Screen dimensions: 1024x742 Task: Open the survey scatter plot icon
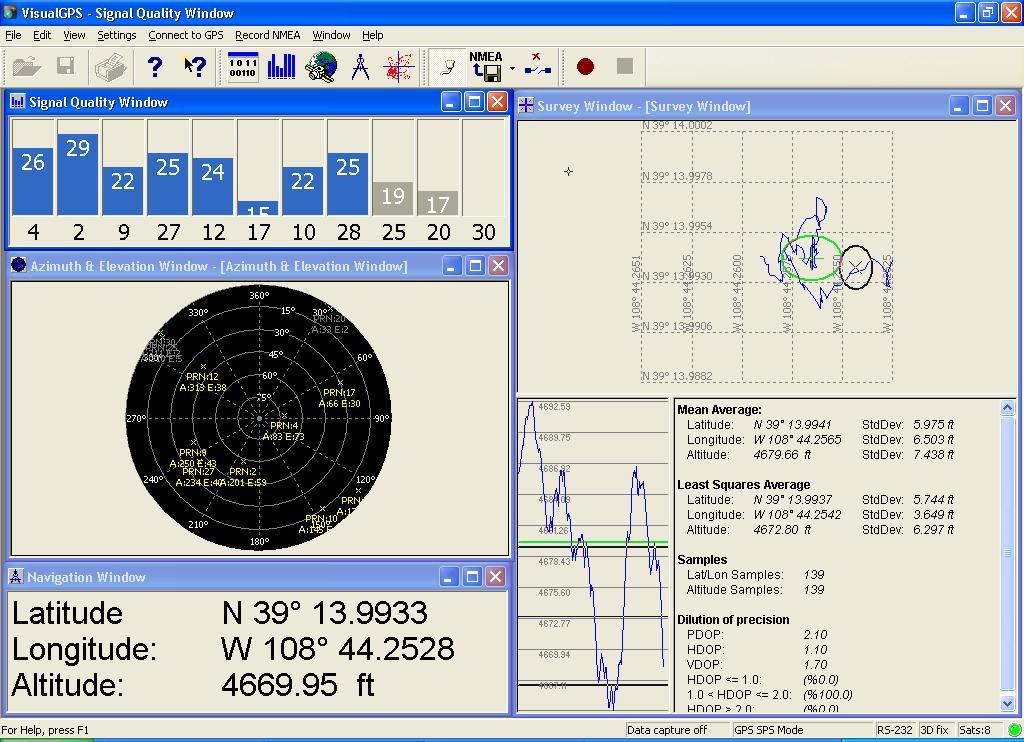(400, 67)
